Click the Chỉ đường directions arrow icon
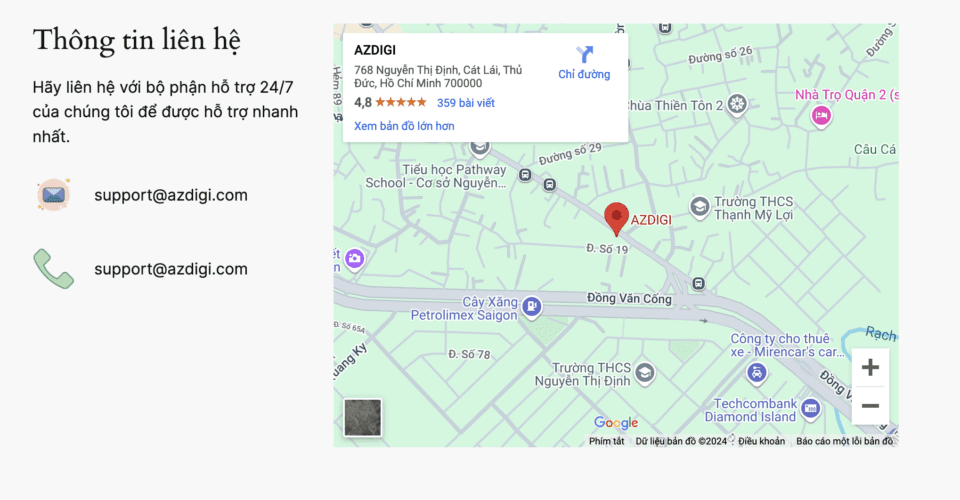The height and width of the screenshot is (500, 960). point(585,54)
